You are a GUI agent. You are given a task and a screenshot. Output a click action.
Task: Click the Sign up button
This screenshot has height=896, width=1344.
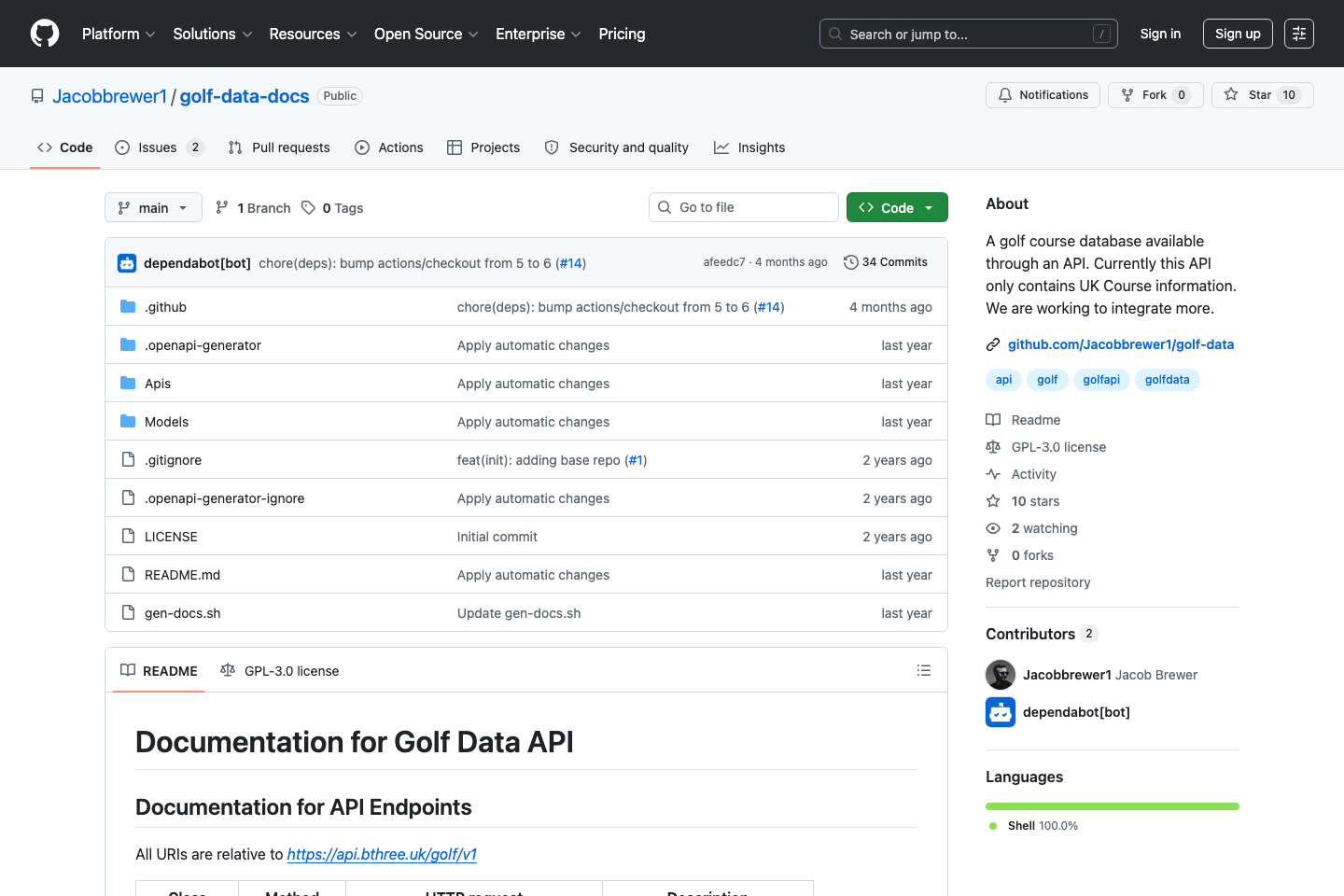[x=1238, y=34]
